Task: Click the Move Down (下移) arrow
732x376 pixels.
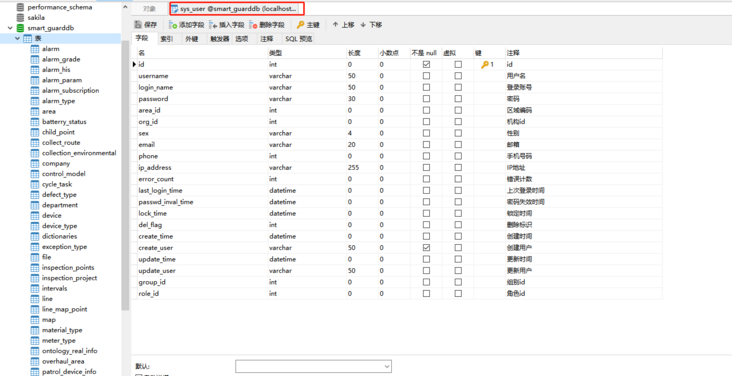Action: pos(363,25)
